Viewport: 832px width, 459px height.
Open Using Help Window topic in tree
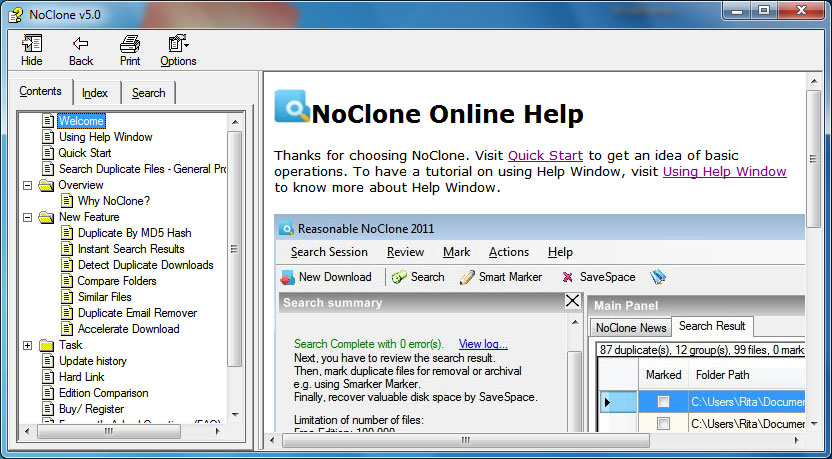pos(106,137)
